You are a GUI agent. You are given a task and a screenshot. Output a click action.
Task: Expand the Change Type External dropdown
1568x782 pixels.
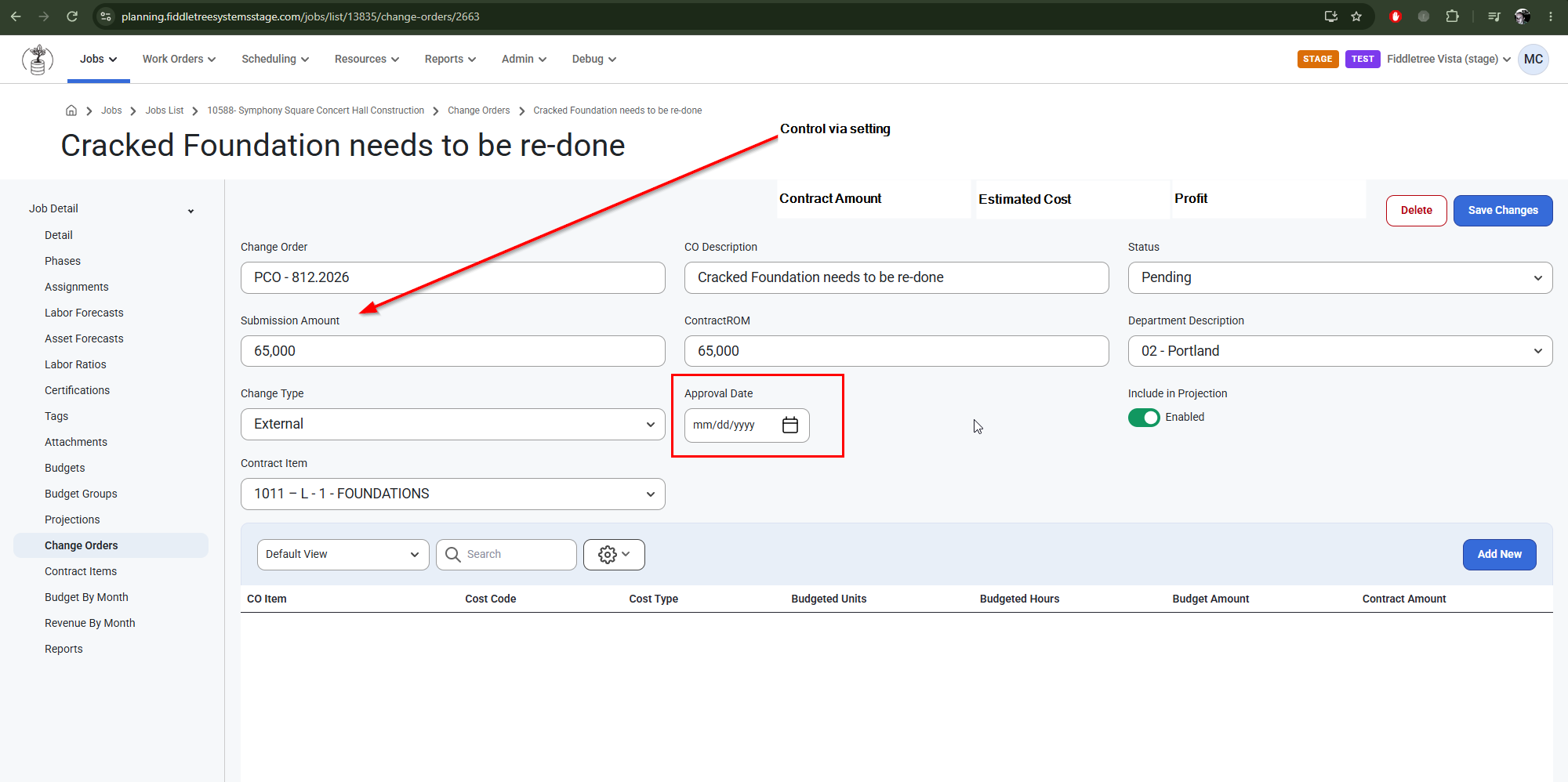pyautogui.click(x=452, y=424)
